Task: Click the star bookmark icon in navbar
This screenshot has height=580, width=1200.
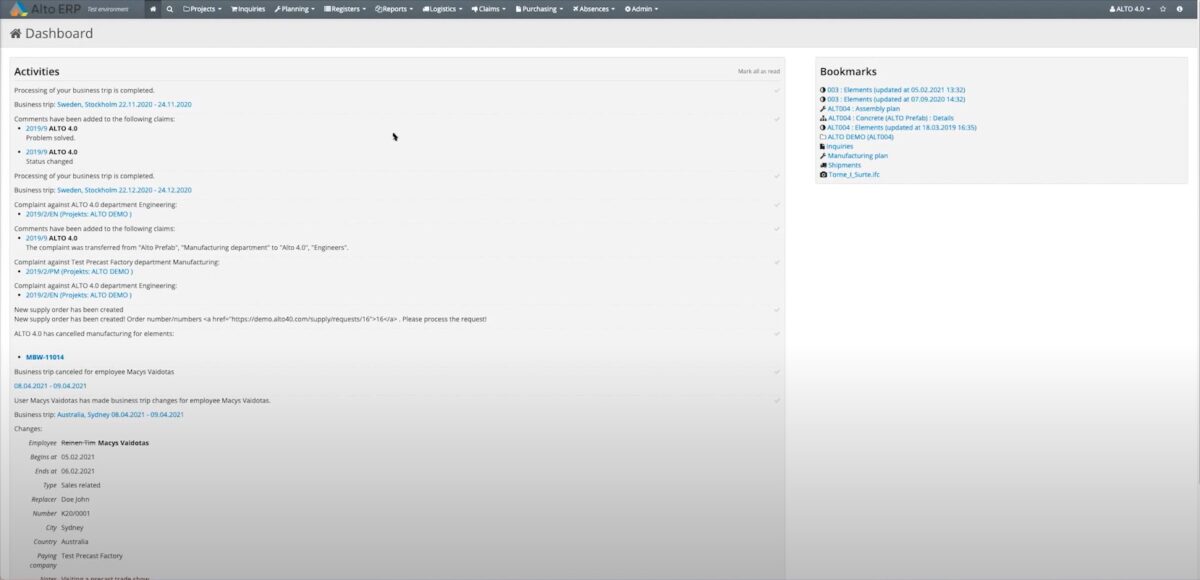Action: pyautogui.click(x=1163, y=8)
